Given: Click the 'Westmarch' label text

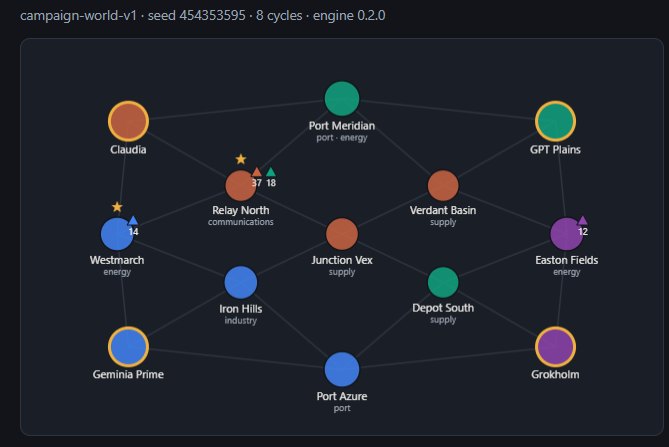Looking at the screenshot, I should pyautogui.click(x=117, y=260).
